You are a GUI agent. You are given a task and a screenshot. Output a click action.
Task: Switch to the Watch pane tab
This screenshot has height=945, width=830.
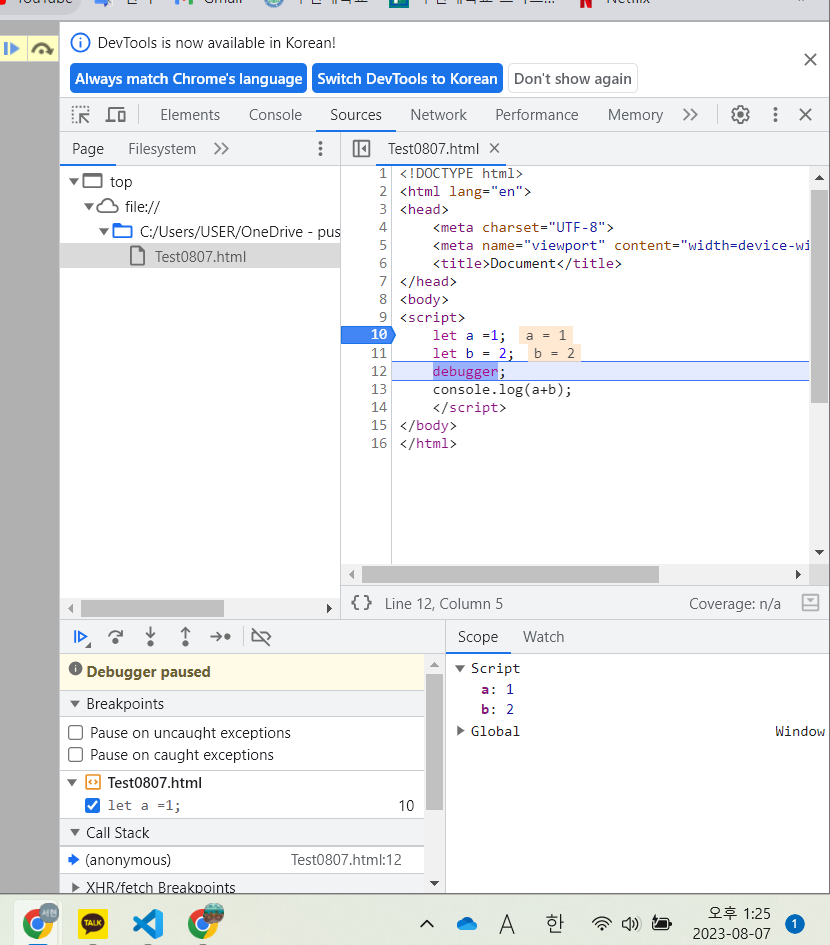tap(544, 637)
